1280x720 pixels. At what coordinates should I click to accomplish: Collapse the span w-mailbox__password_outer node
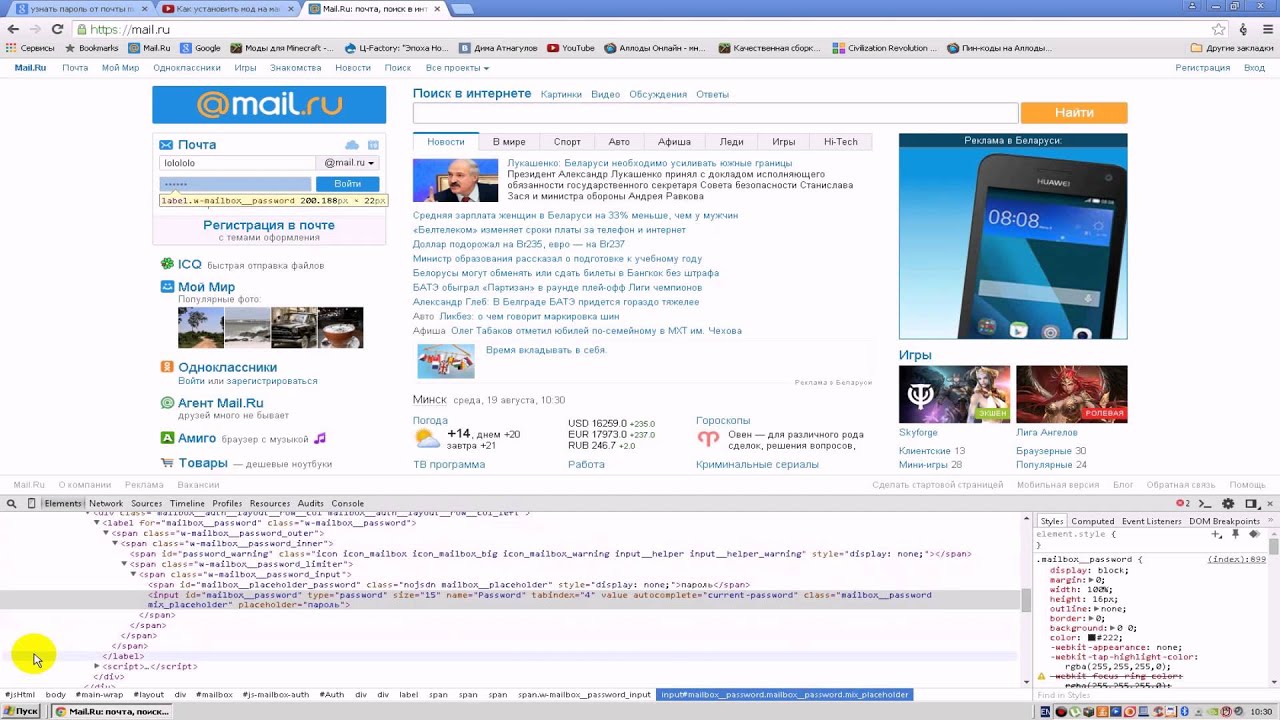pos(106,533)
